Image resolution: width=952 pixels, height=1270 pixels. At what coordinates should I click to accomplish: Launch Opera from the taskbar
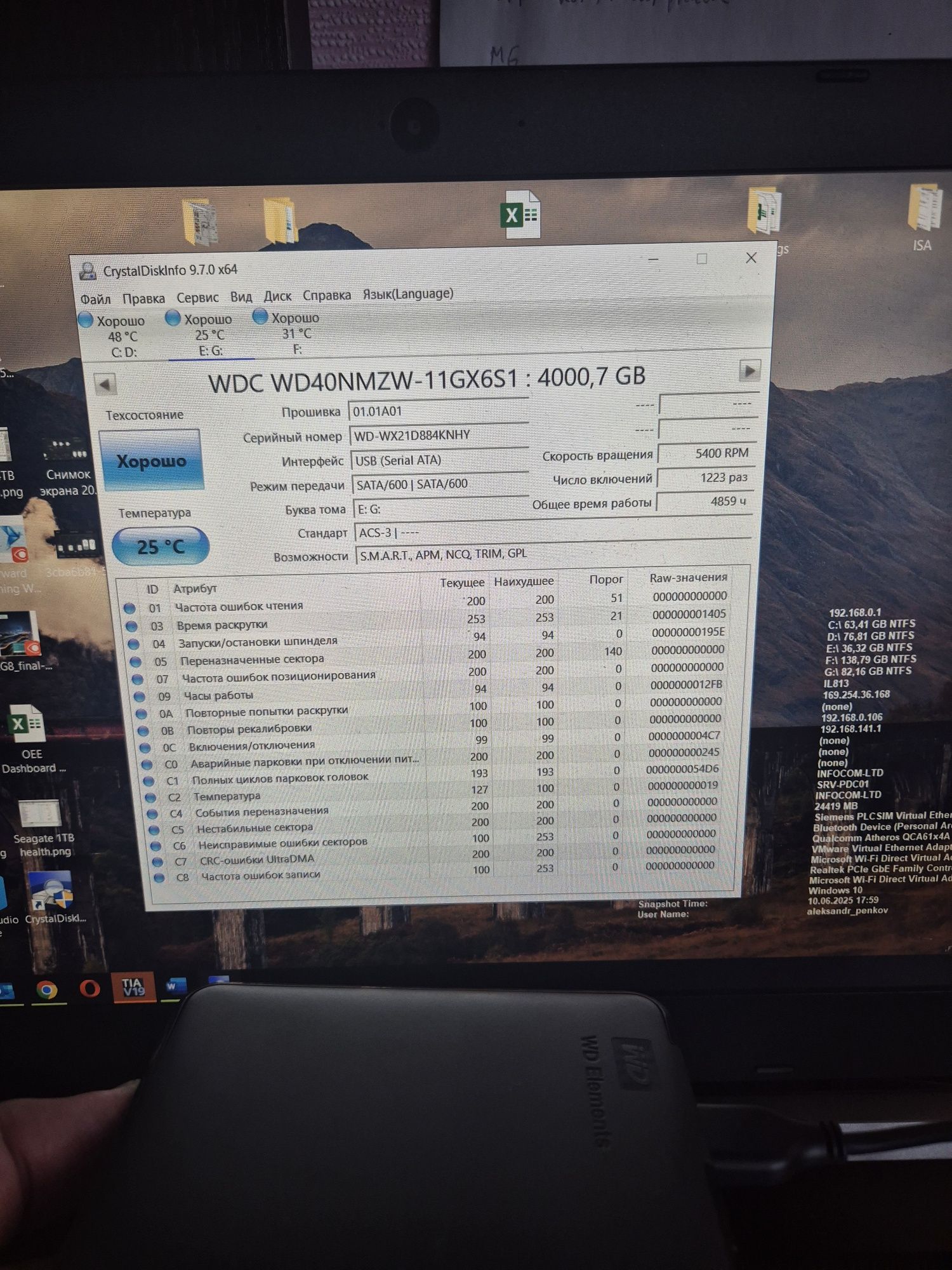[x=89, y=988]
